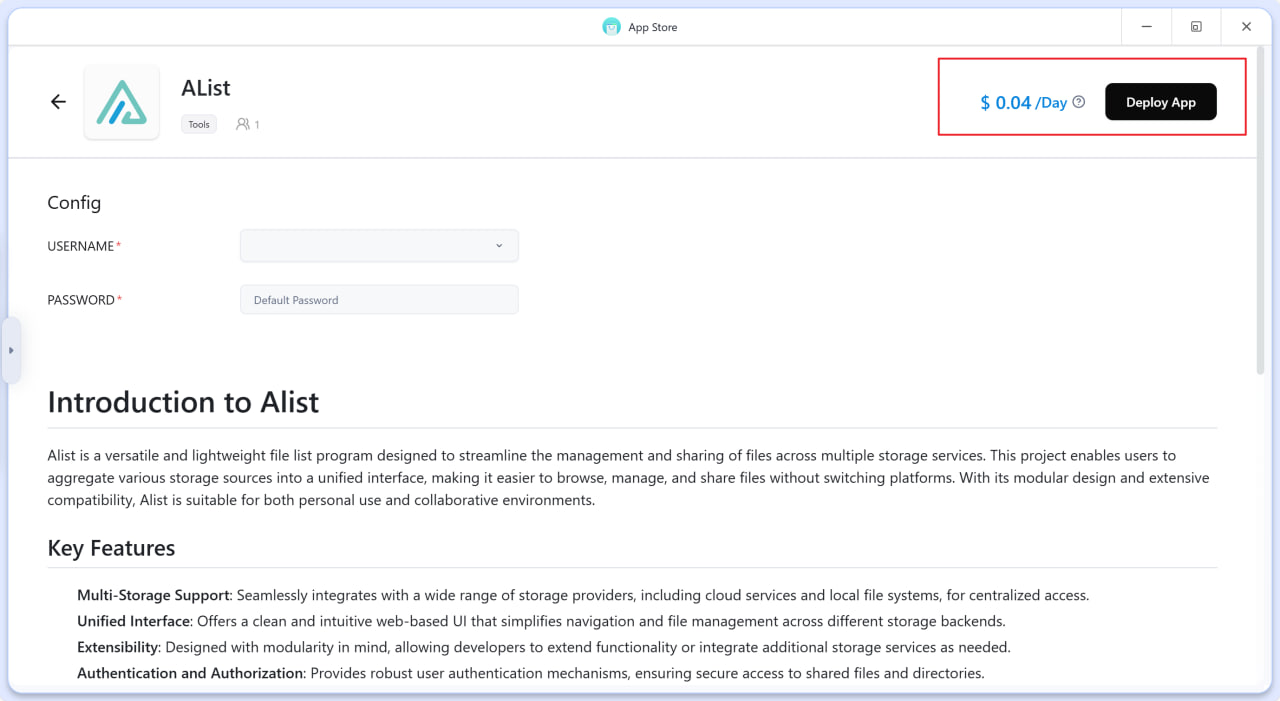The height and width of the screenshot is (701, 1280).
Task: Minimize the App Store window
Action: (x=1144, y=27)
